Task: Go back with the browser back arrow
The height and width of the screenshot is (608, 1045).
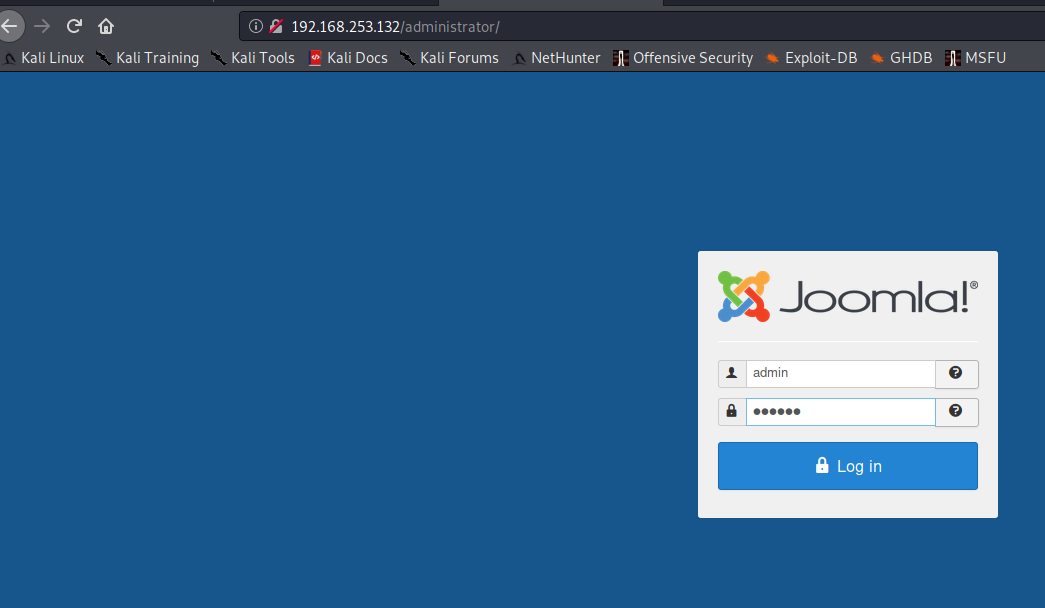Action: pos(9,27)
